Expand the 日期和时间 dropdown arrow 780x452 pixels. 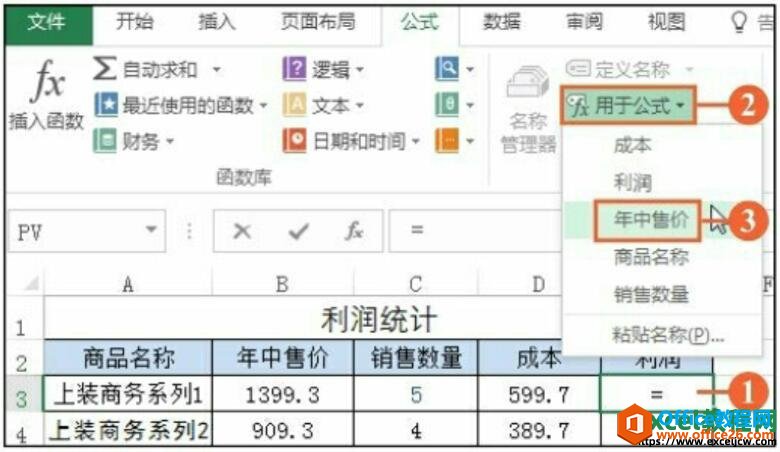pyautogui.click(x=416, y=141)
